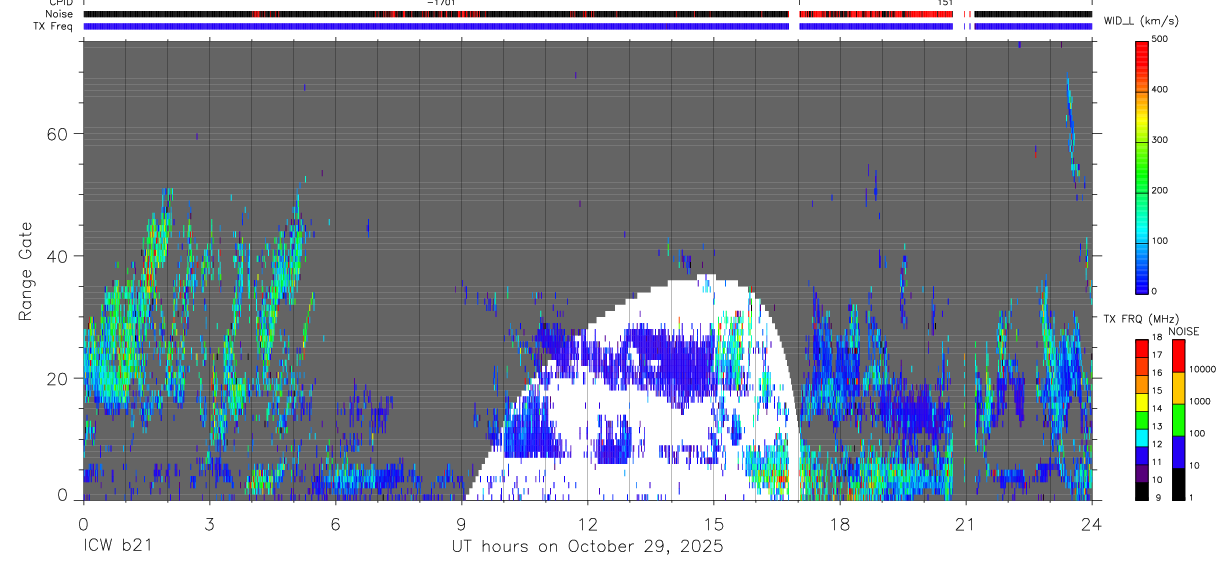The width and height of the screenshot is (1228, 567).
Task: Click the red top of velocity width colorbar
Action: coord(1142,46)
